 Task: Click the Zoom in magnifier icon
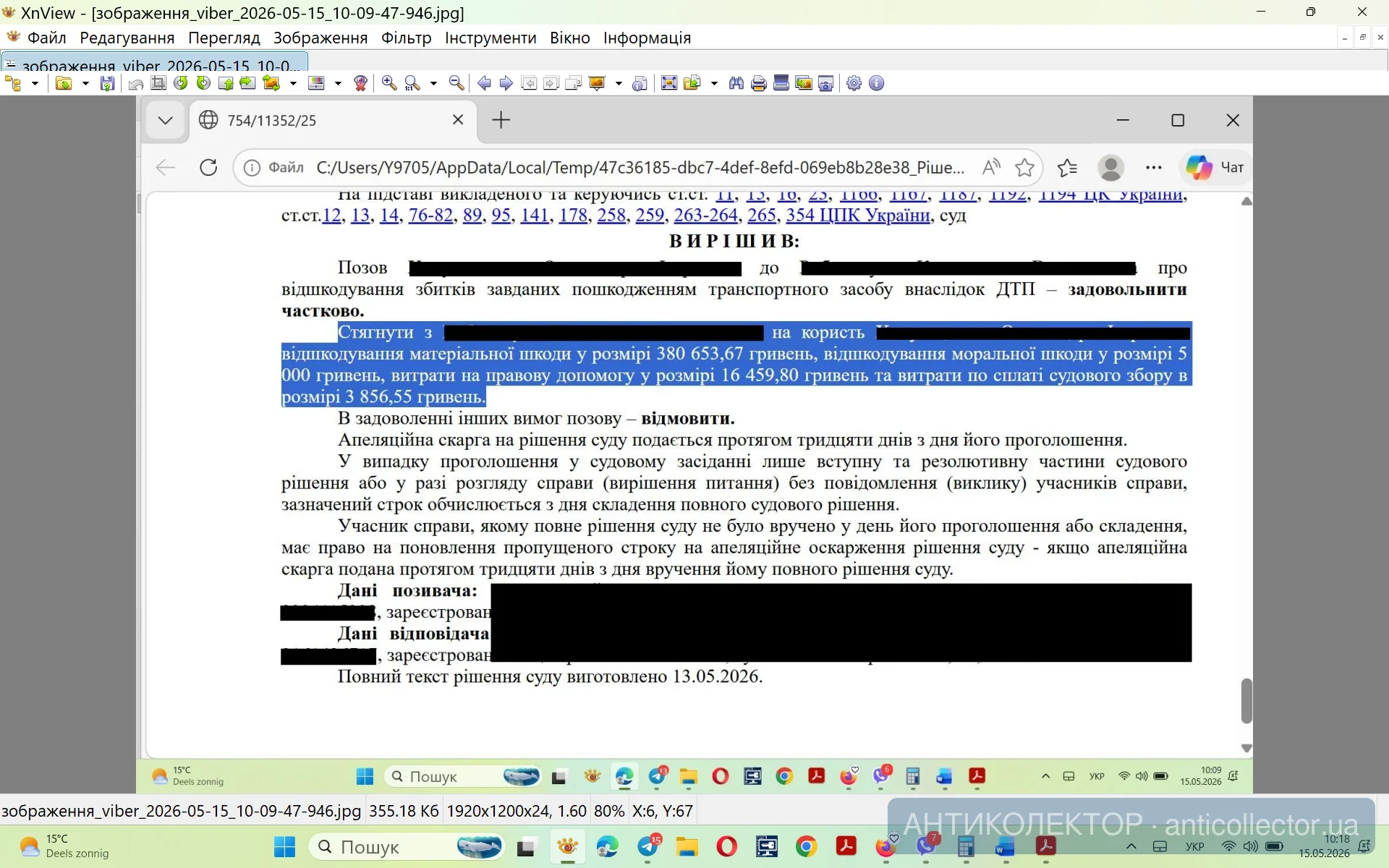[x=389, y=83]
